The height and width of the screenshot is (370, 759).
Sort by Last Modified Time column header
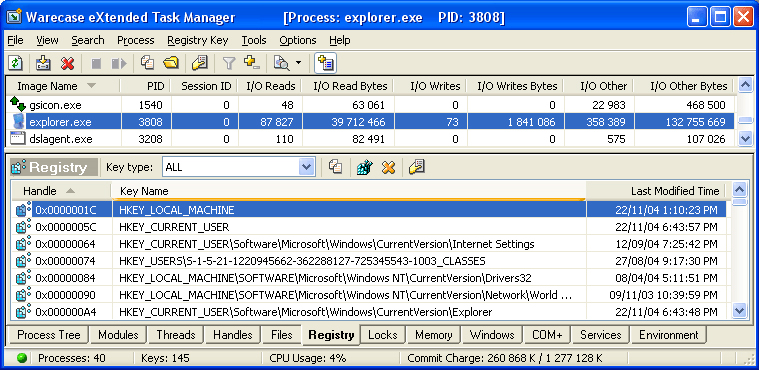point(656,191)
